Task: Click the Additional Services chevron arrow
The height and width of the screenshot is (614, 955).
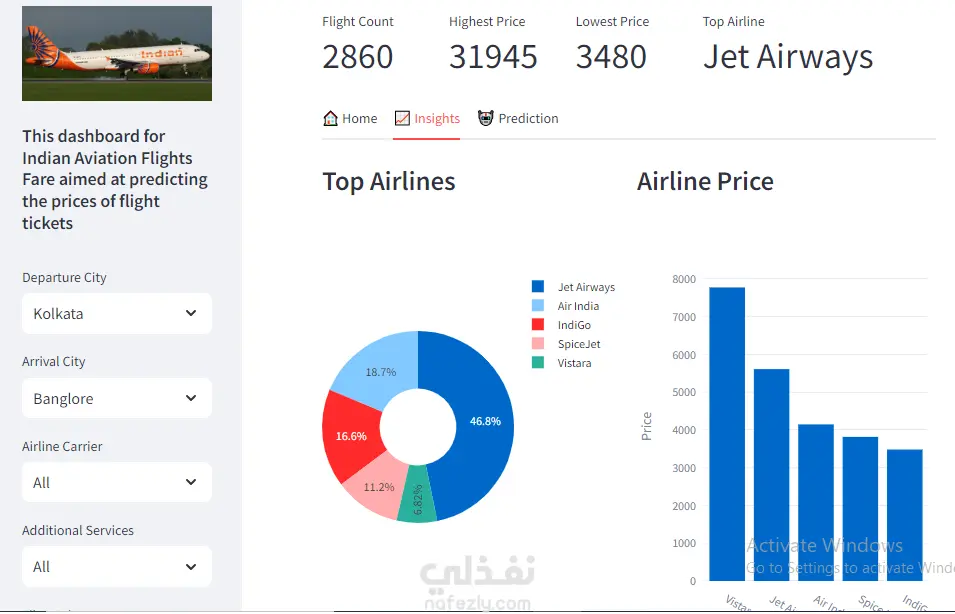Action: click(191, 566)
